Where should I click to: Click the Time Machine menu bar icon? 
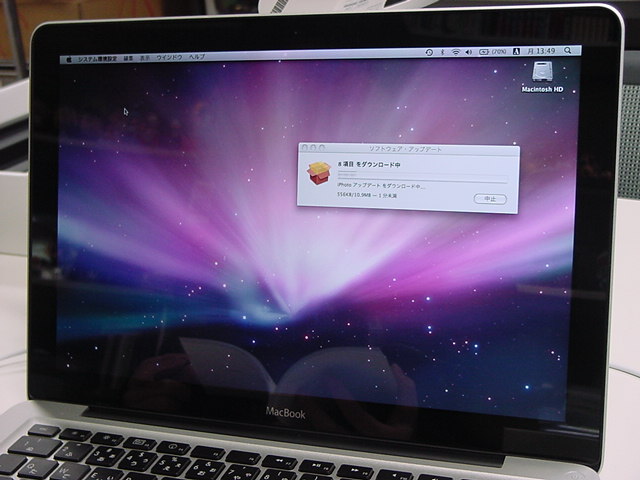pyautogui.click(x=429, y=52)
